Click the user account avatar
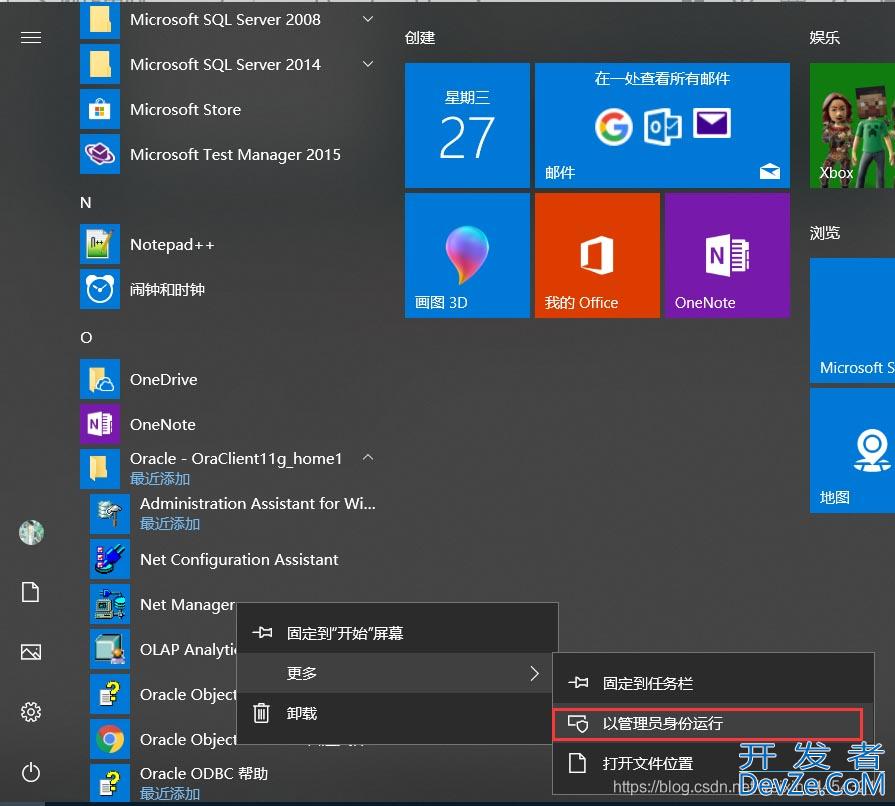The height and width of the screenshot is (806, 895). [31, 532]
